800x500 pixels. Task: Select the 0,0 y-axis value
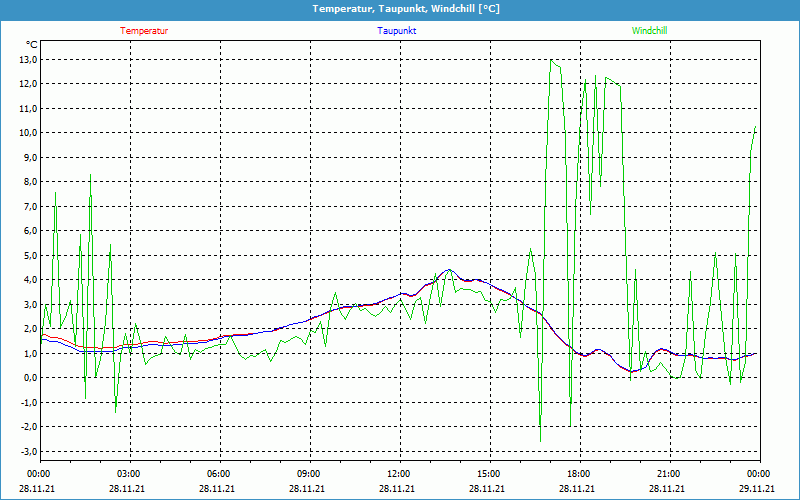(x=28, y=378)
